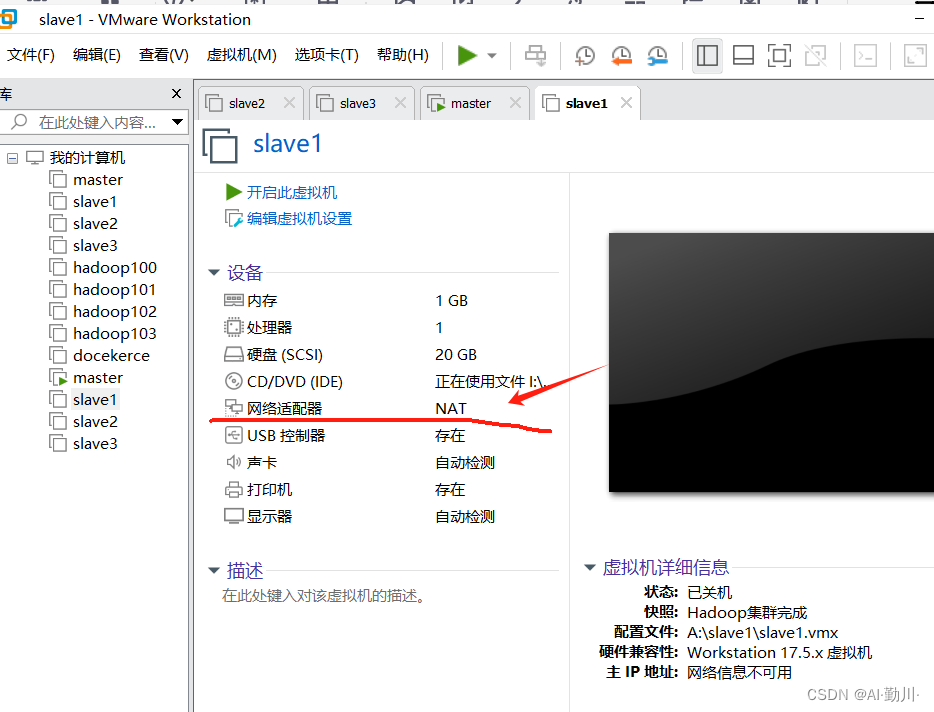Click the stretch guest display toolbar icon
Screen dimensions: 934x712
[x=916, y=55]
